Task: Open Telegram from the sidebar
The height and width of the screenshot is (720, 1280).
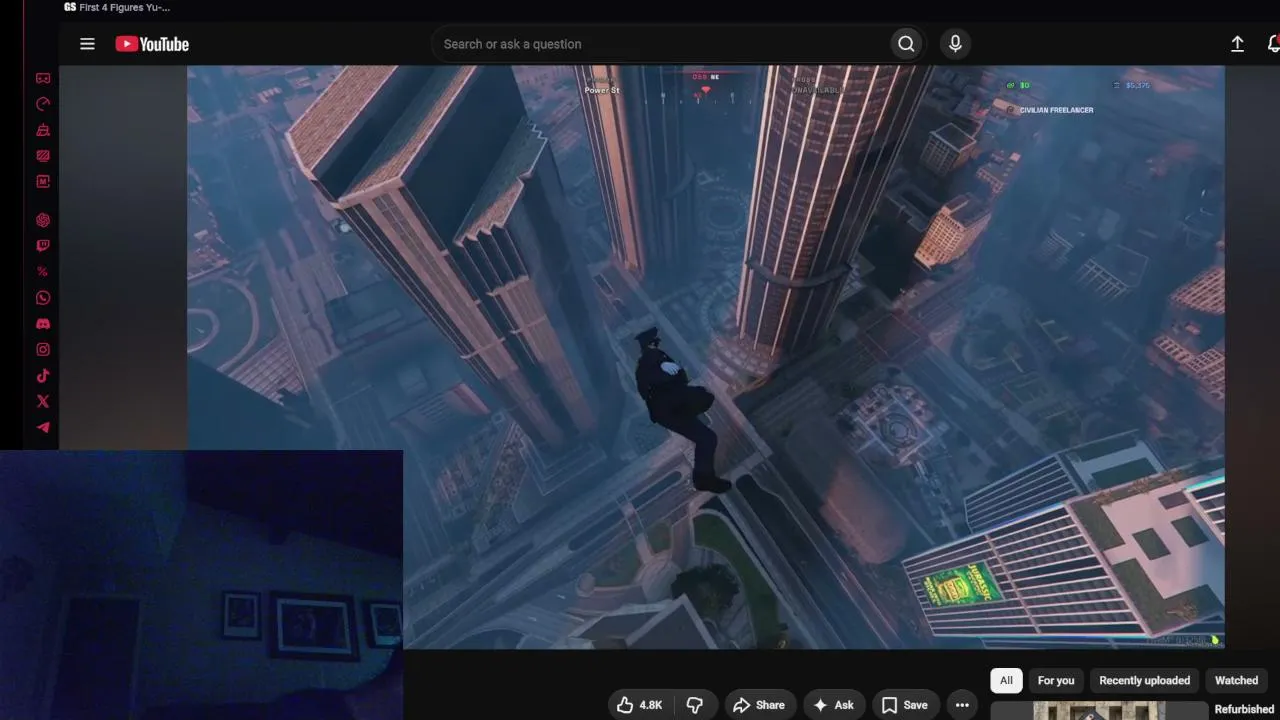Action: tap(43, 428)
